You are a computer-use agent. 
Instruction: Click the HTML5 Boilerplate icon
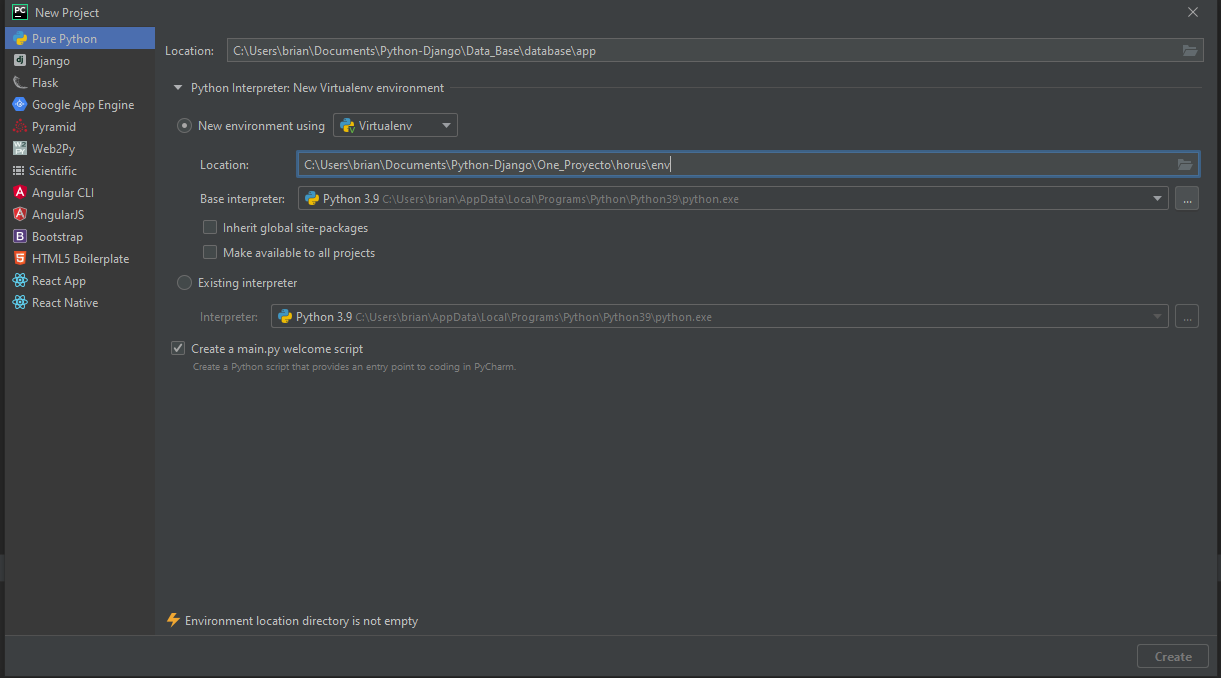pyautogui.click(x=20, y=259)
